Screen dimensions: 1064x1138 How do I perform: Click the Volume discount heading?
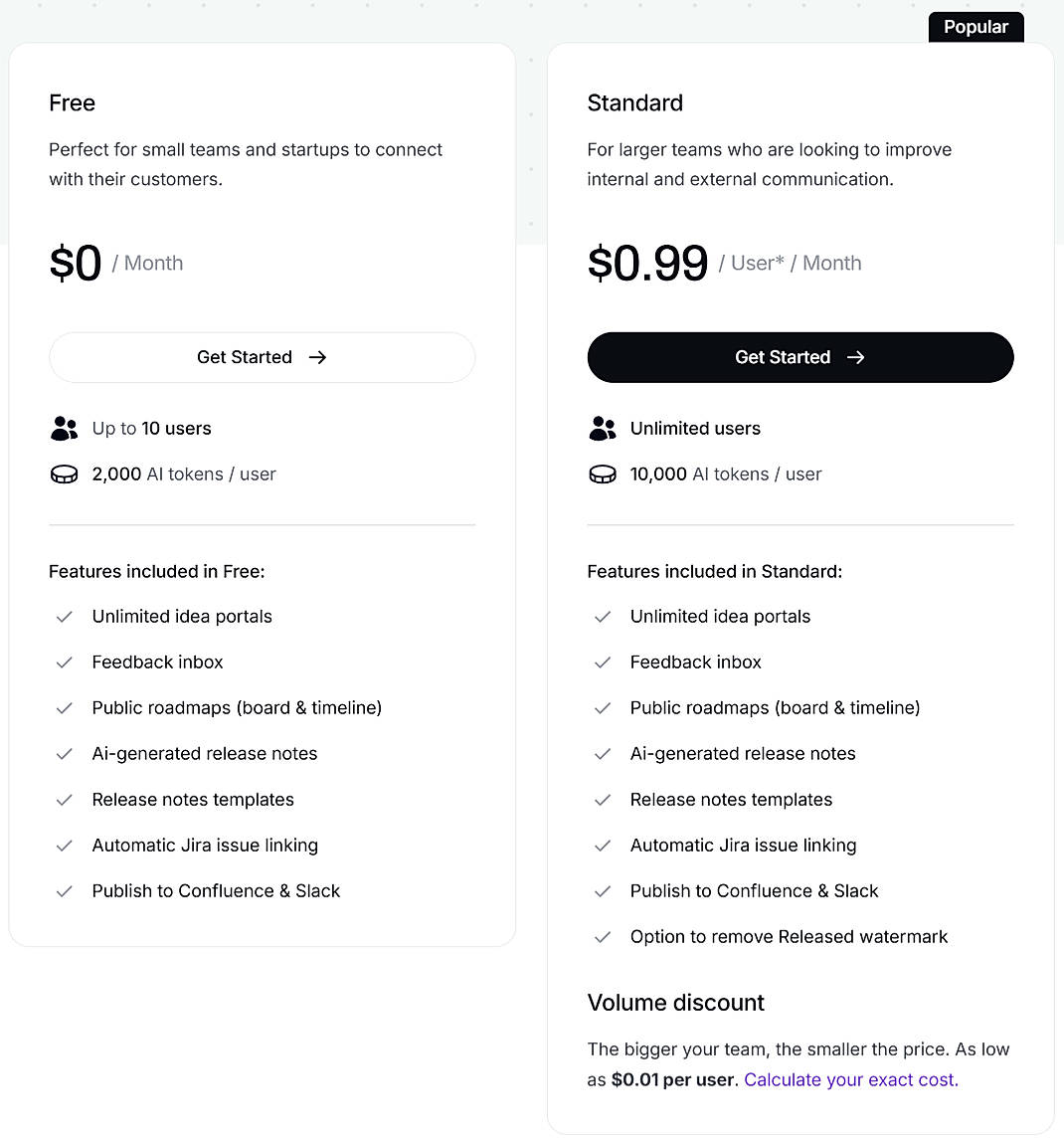click(676, 1003)
